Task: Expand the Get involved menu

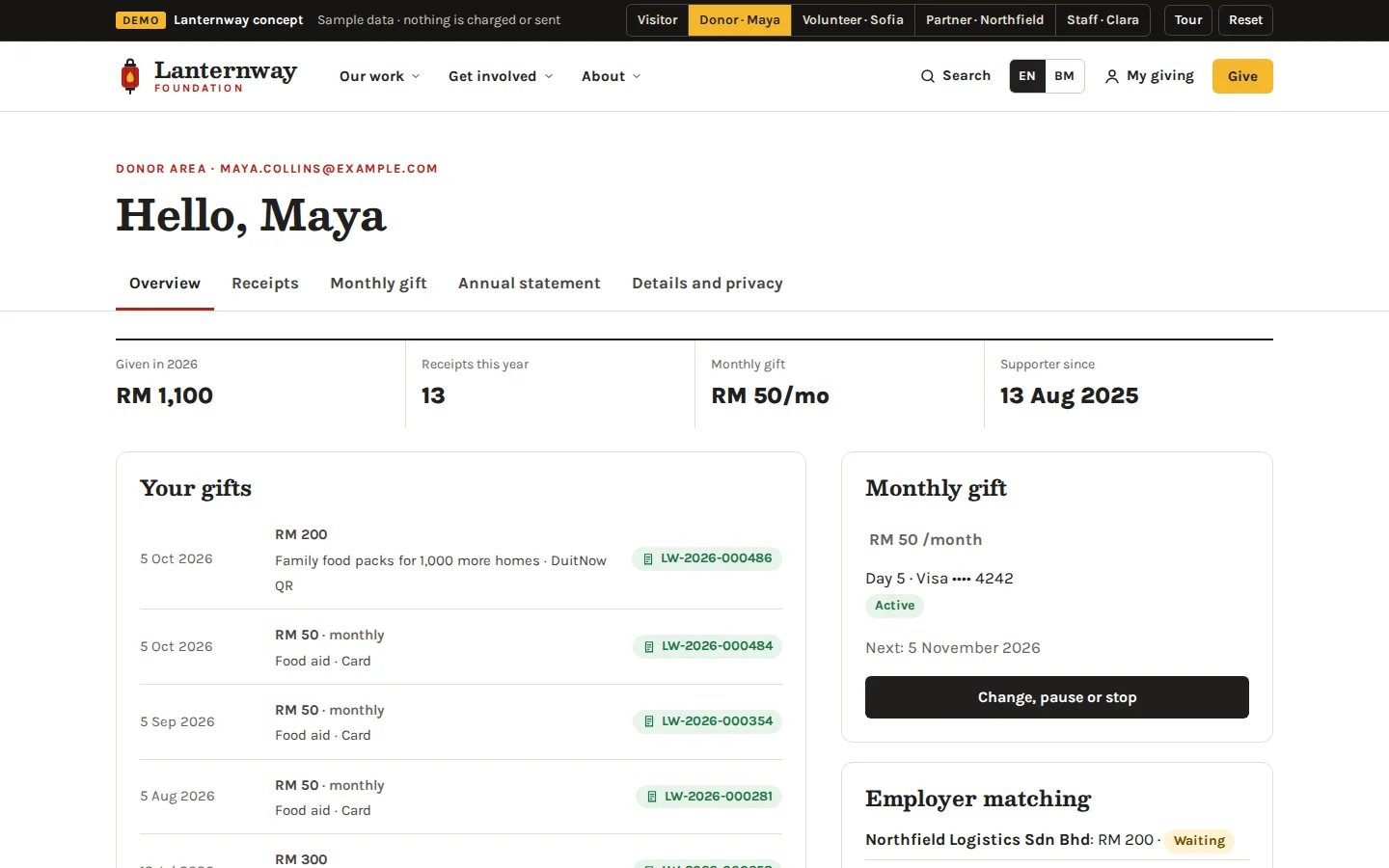Action: pos(501,76)
